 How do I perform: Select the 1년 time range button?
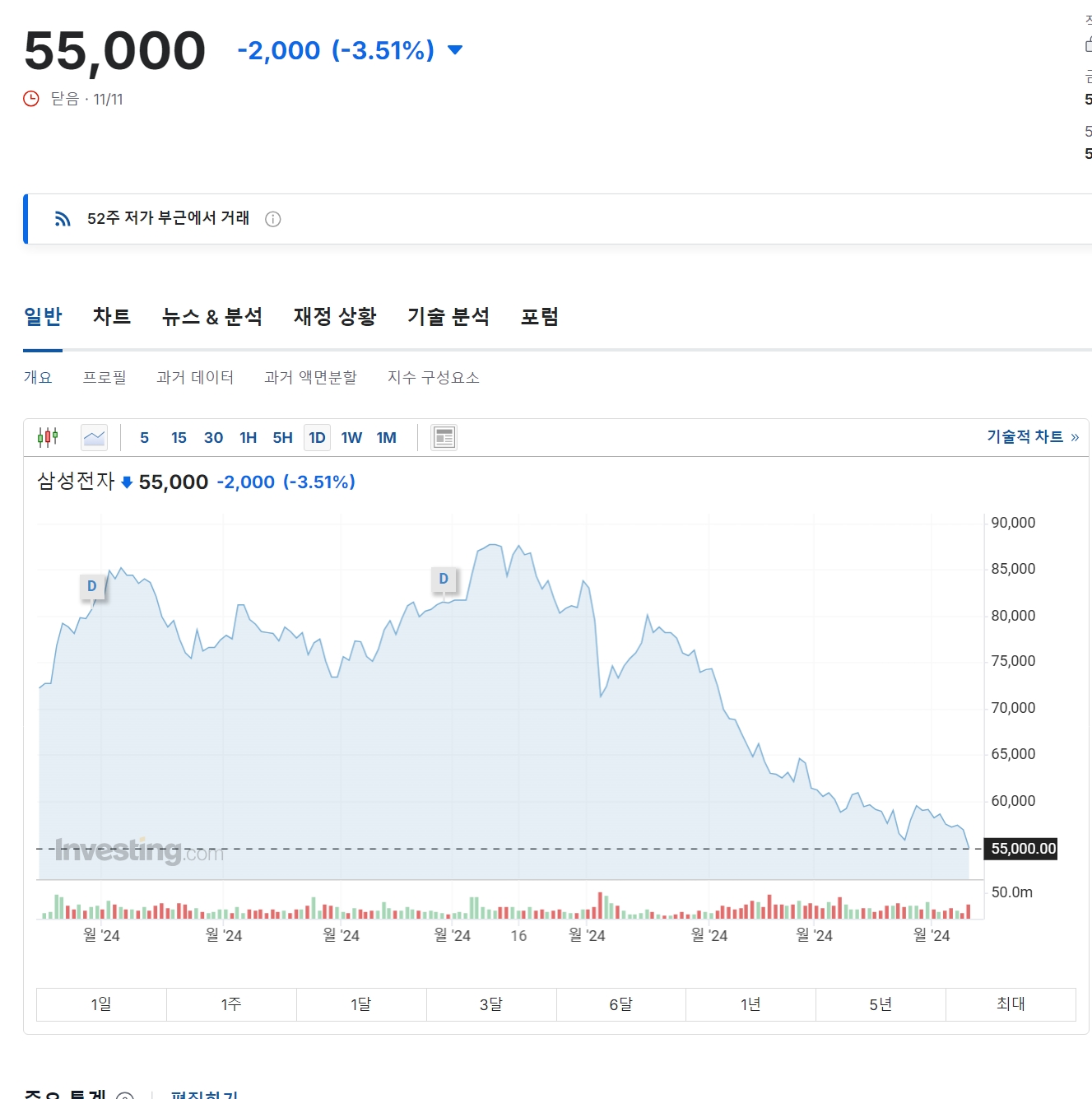[x=750, y=1004]
